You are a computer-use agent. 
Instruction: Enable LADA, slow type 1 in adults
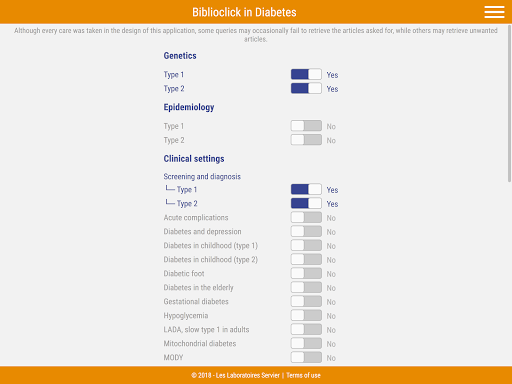tap(306, 329)
